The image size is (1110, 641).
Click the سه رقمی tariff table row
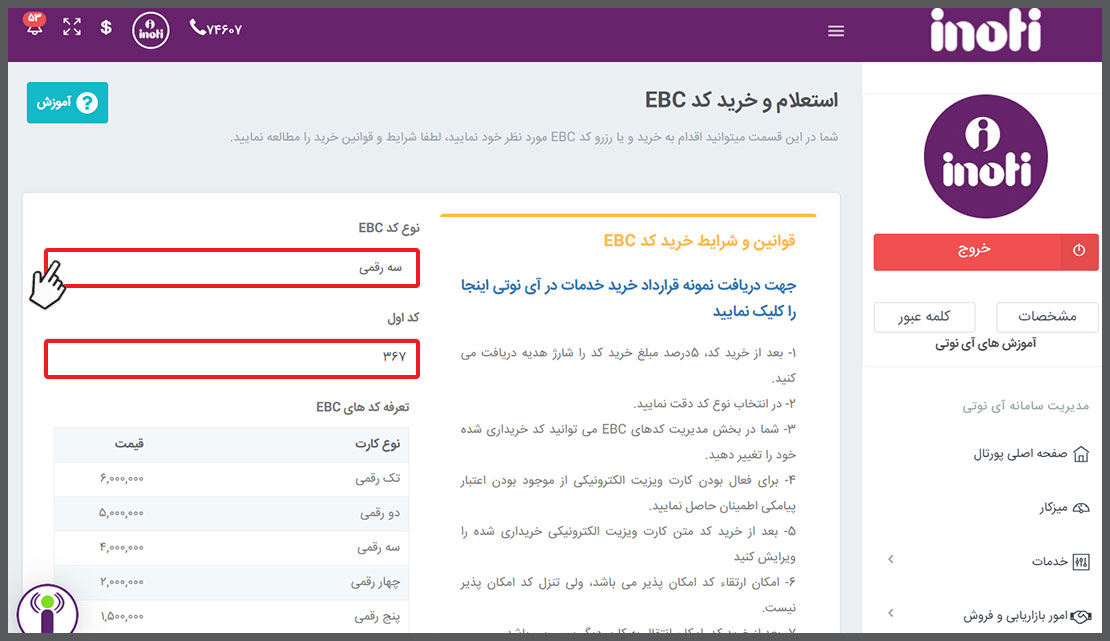(x=231, y=548)
